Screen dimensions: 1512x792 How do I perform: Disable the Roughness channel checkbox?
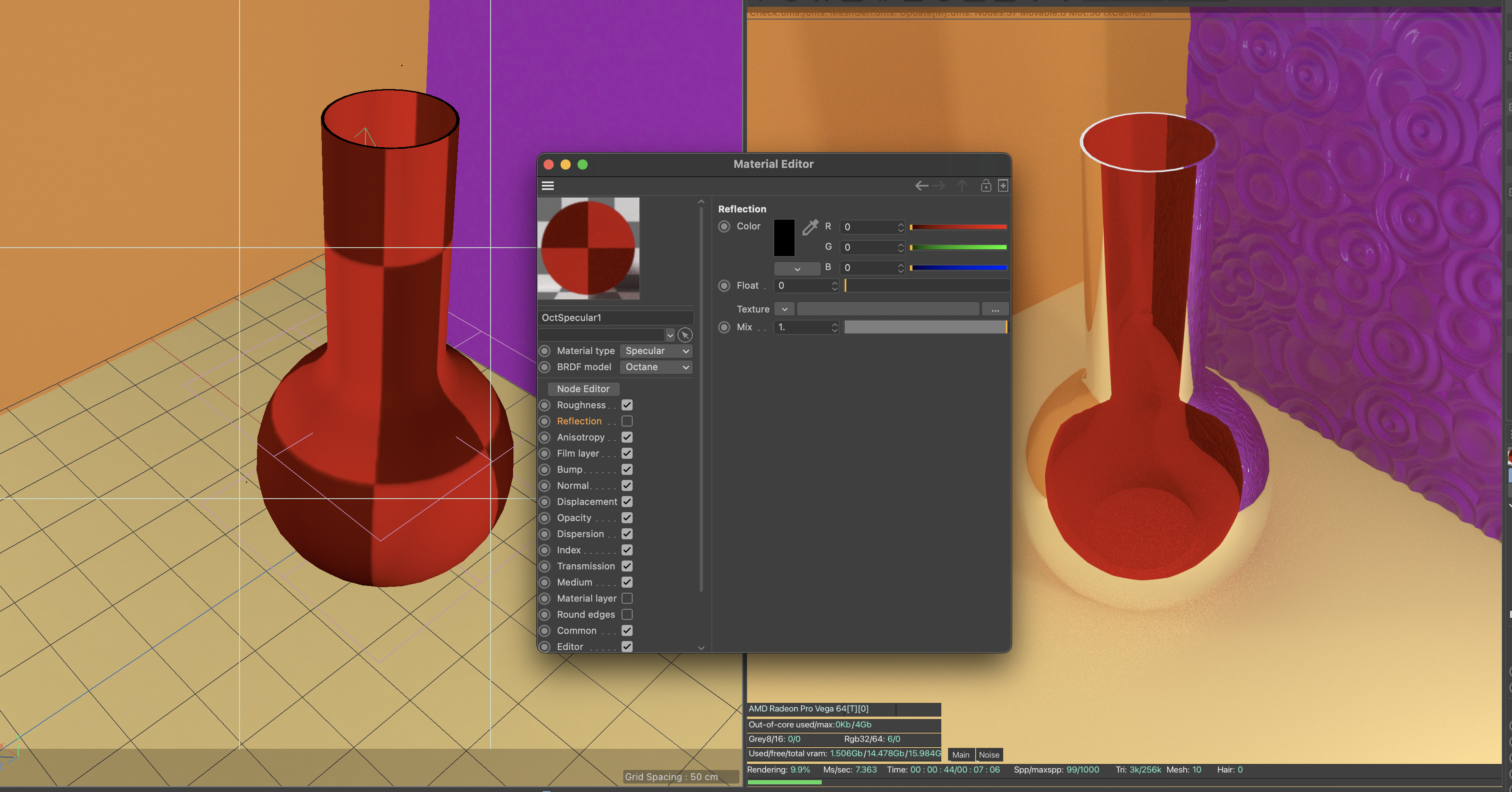627,405
